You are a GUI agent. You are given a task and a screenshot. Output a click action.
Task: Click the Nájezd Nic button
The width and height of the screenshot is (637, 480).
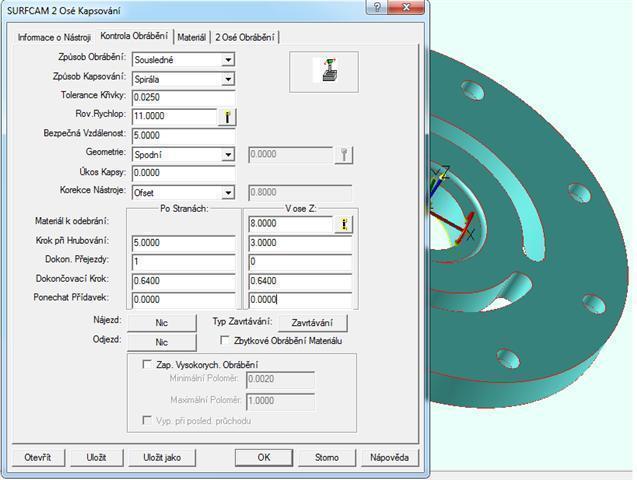[x=162, y=323]
